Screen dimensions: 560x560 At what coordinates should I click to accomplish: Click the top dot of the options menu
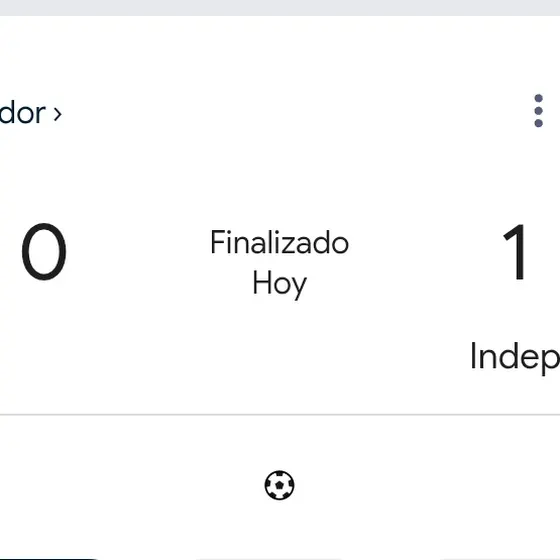(538, 98)
